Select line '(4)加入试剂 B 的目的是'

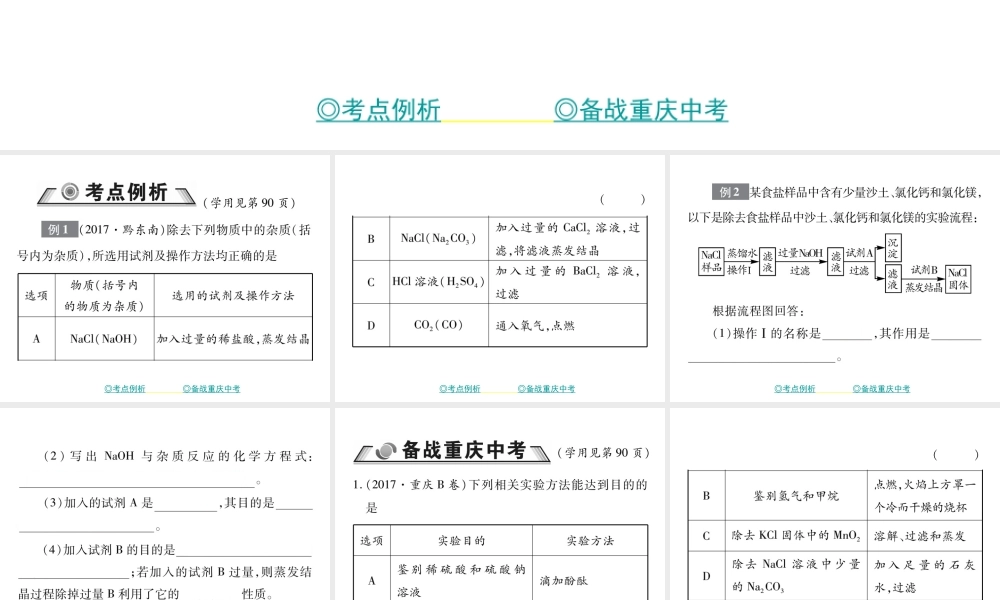[109, 550]
